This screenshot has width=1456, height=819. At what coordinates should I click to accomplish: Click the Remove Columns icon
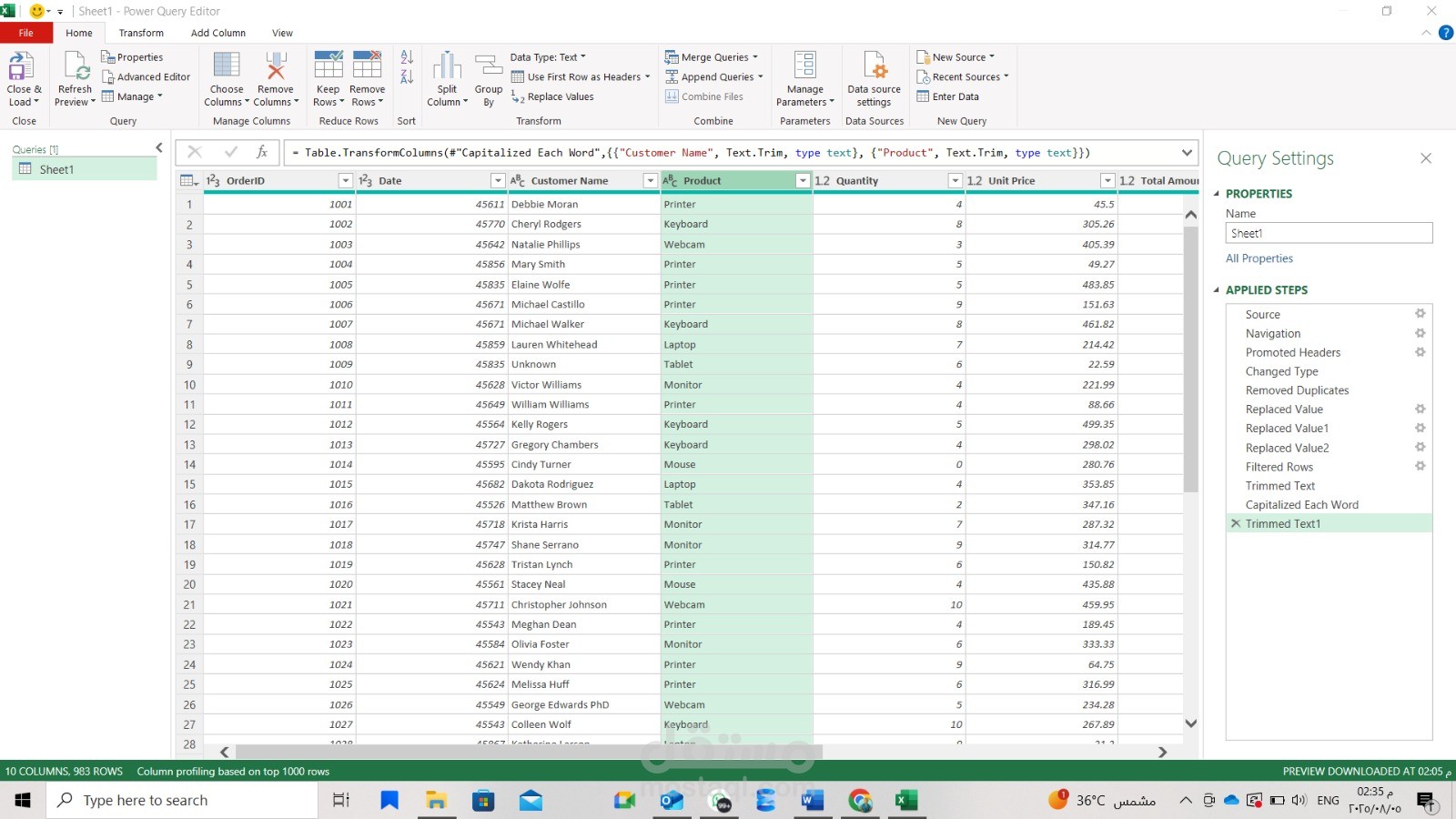pos(276,66)
